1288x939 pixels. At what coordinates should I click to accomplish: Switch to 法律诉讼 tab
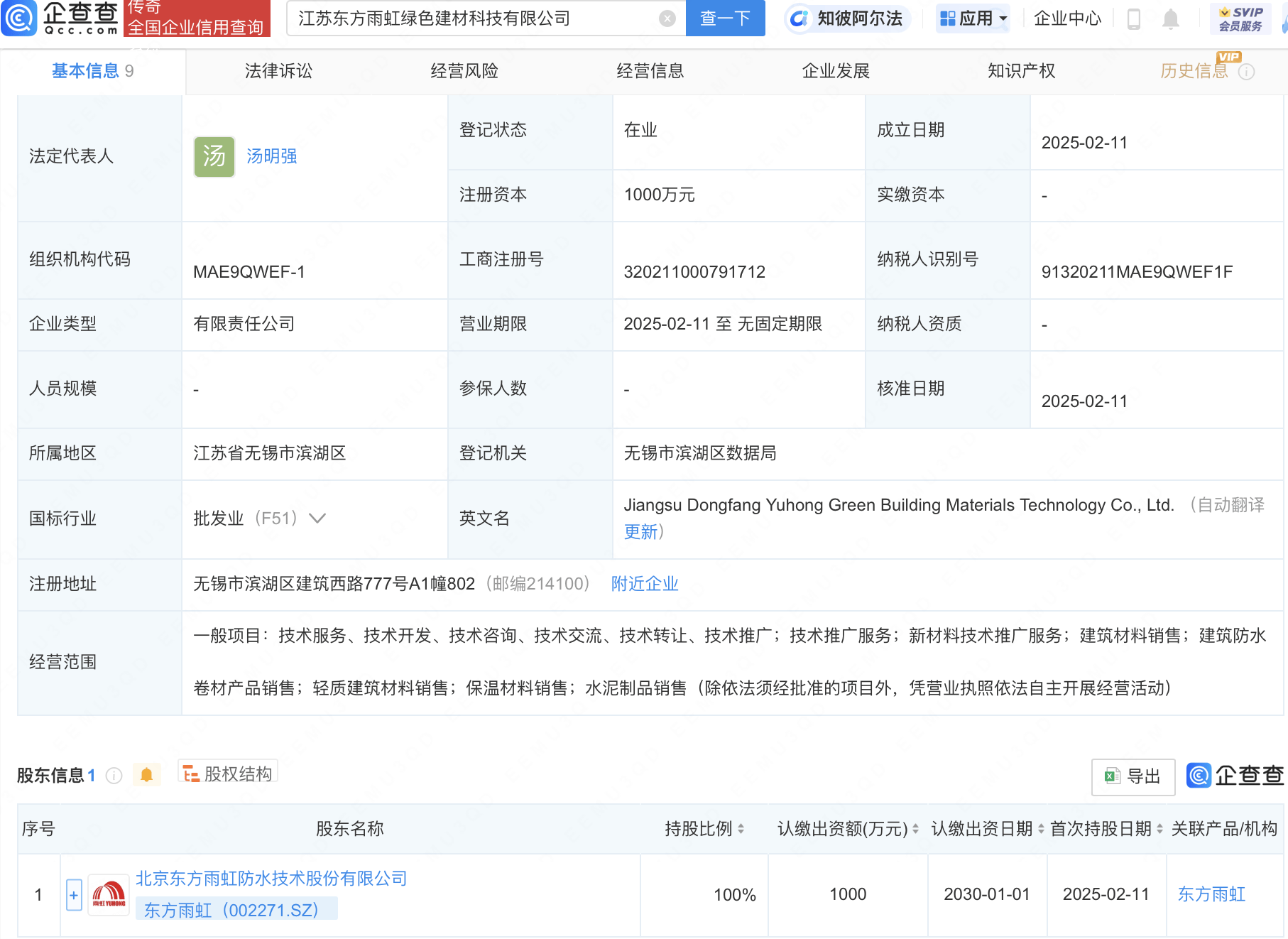(x=278, y=71)
